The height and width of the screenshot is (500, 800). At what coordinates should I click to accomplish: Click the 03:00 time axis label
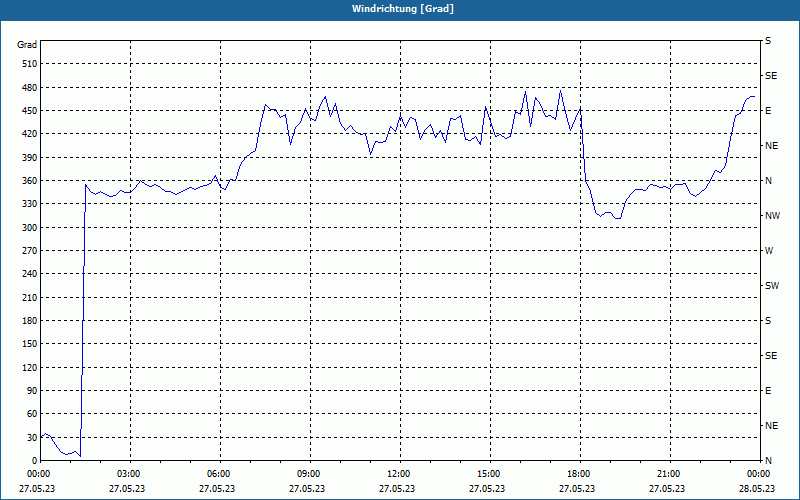point(131,474)
